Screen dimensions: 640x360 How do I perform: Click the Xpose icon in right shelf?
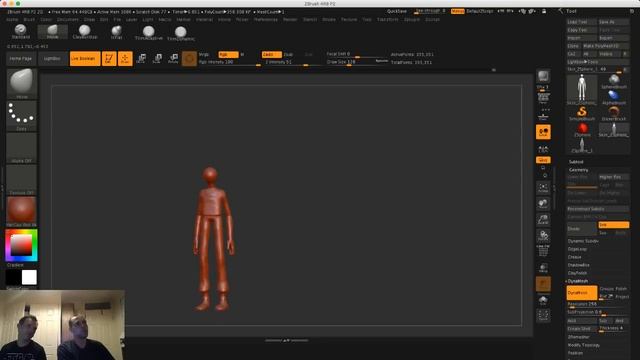click(x=543, y=315)
